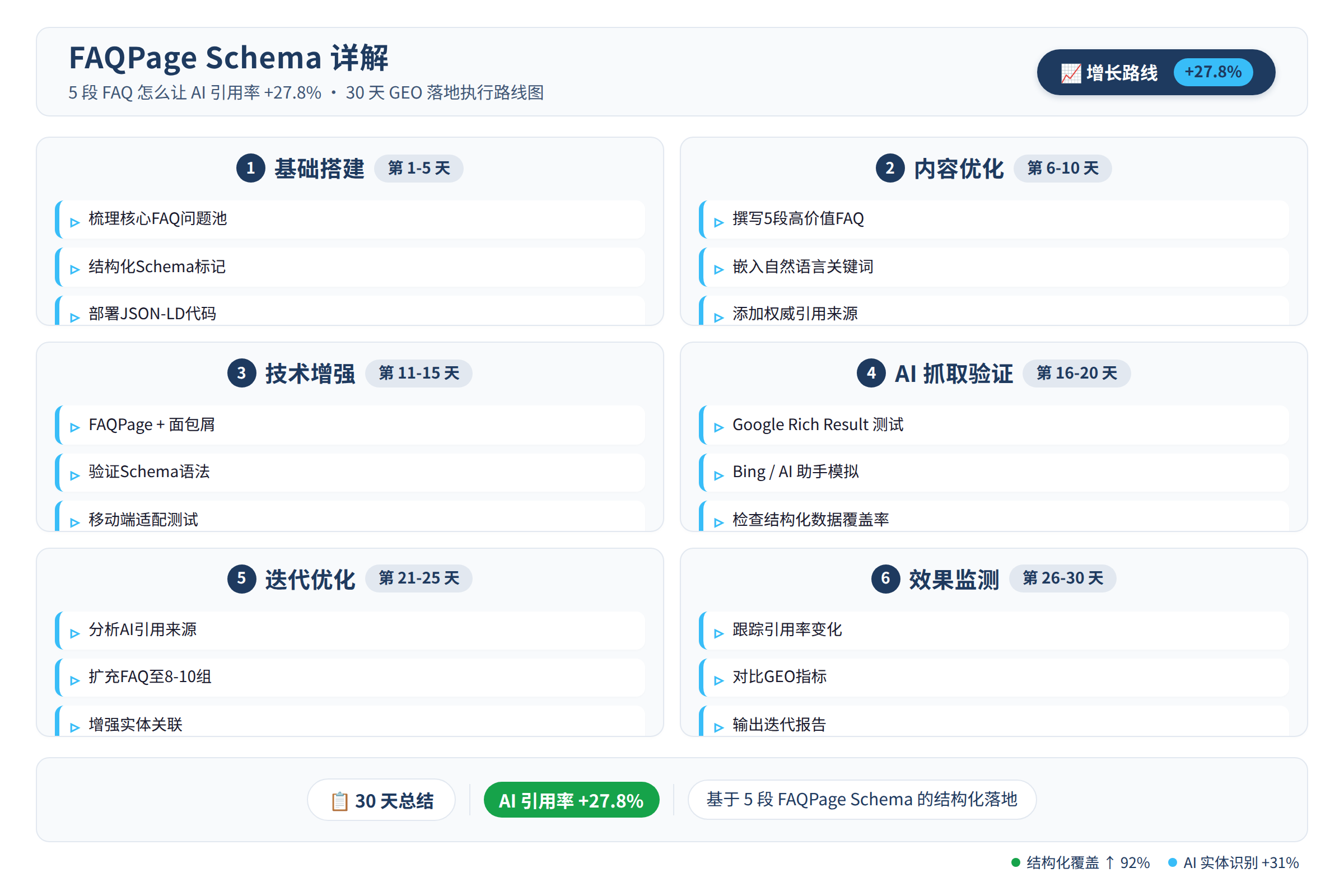The height and width of the screenshot is (896, 1344).
Task: Click the 基础搭建 heading
Action: pyautogui.click(x=319, y=169)
